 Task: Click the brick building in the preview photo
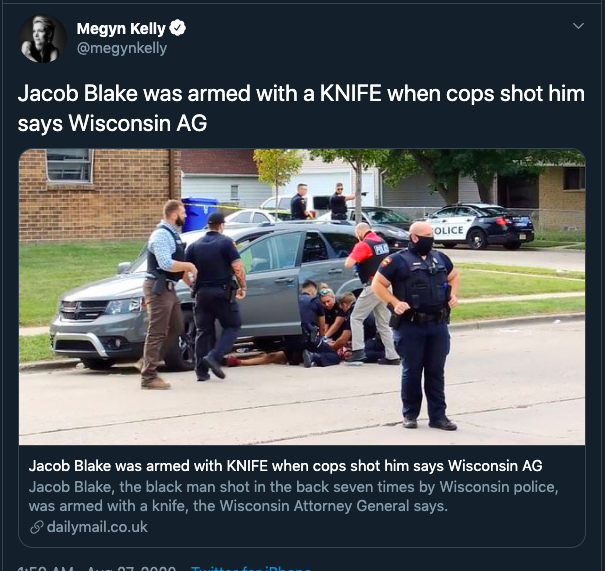pos(100,195)
